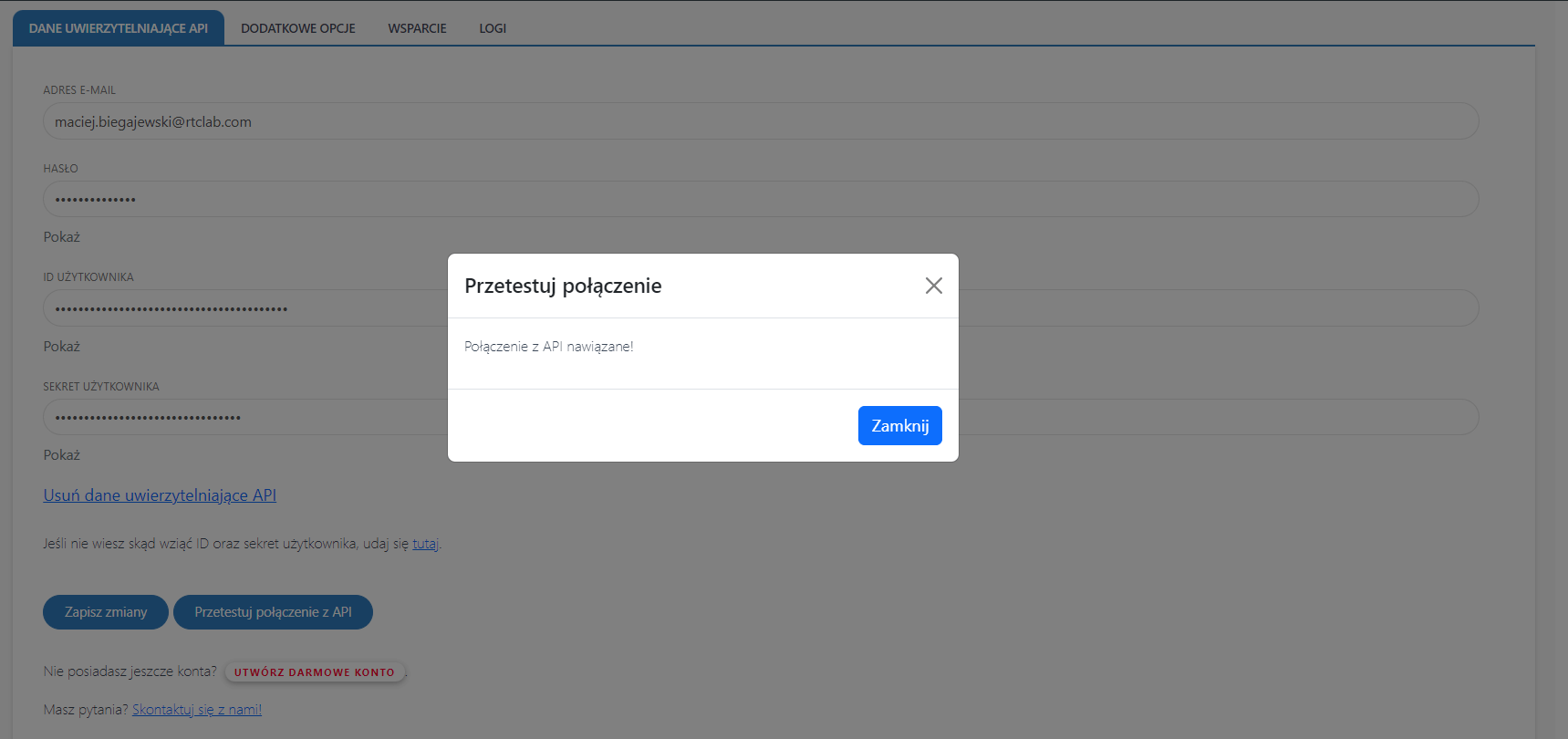Click Utwórz darmowe konto button

click(x=315, y=672)
